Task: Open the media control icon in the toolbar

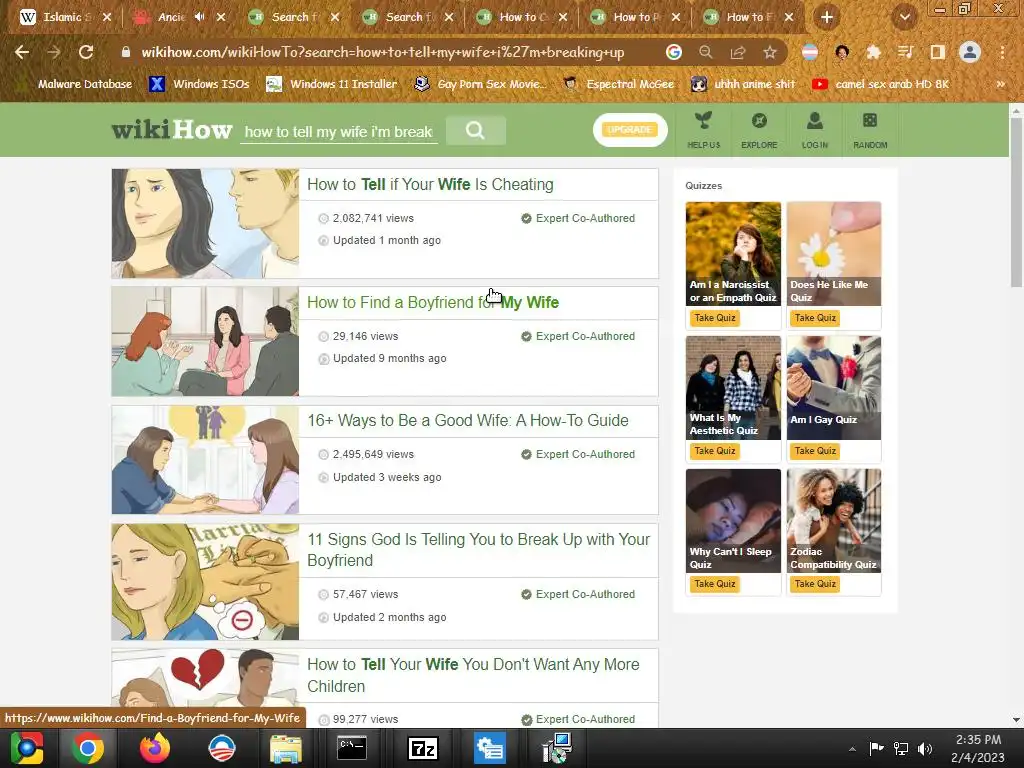Action: pyautogui.click(x=905, y=52)
